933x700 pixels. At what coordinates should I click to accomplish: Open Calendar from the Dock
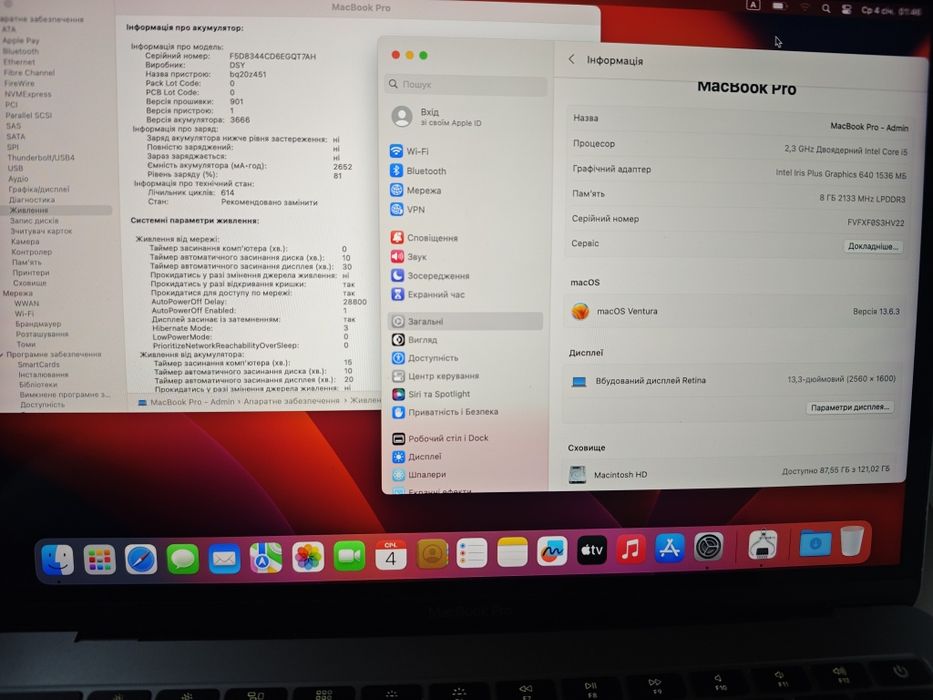391,555
